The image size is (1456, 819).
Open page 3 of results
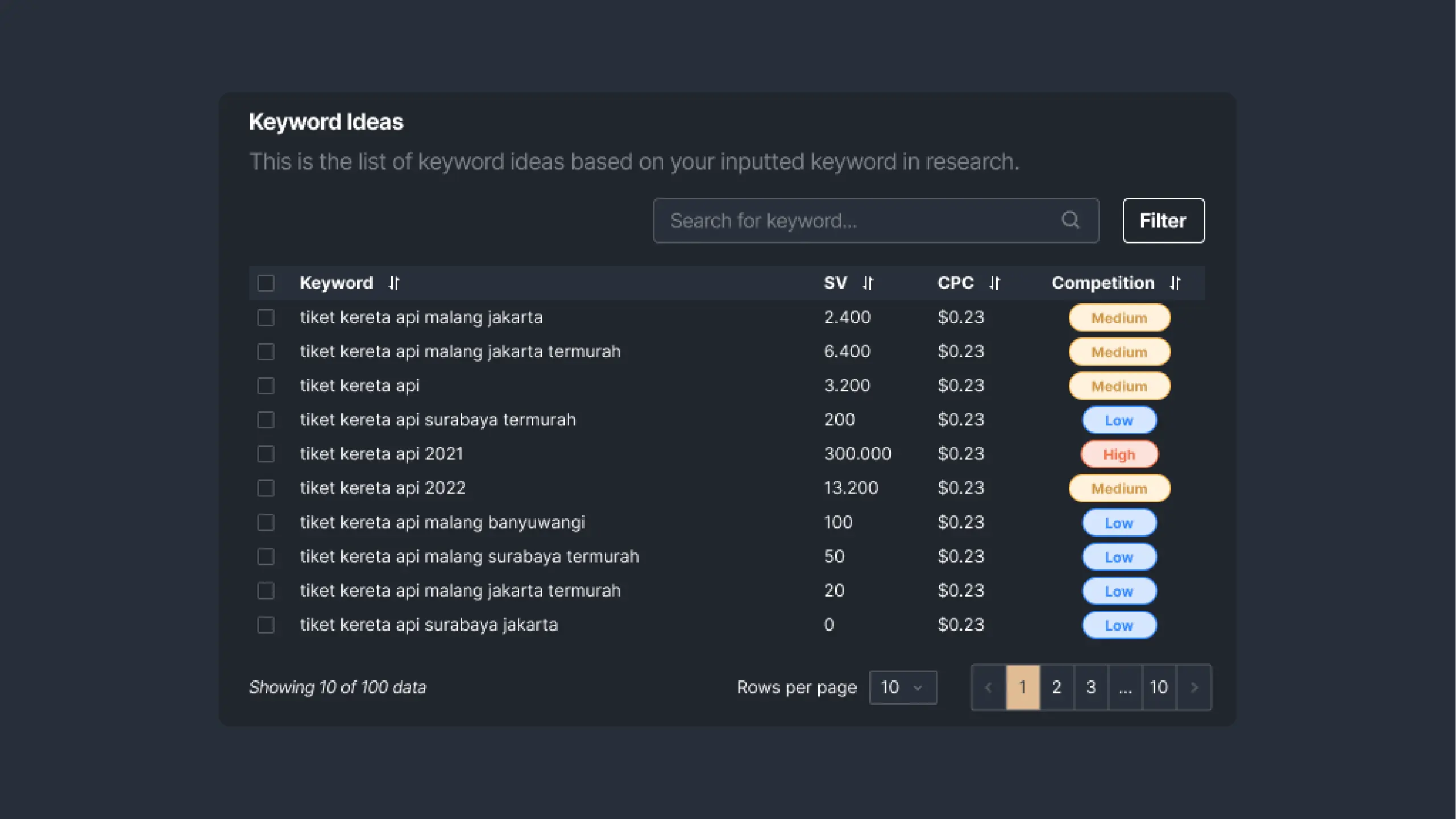click(1090, 687)
